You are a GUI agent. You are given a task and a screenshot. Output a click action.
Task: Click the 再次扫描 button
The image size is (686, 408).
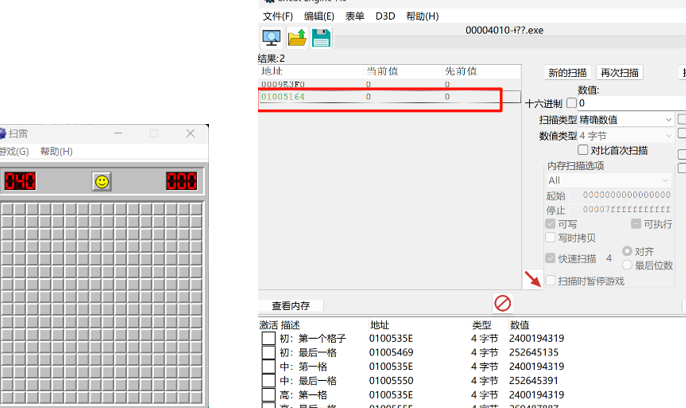pos(620,73)
